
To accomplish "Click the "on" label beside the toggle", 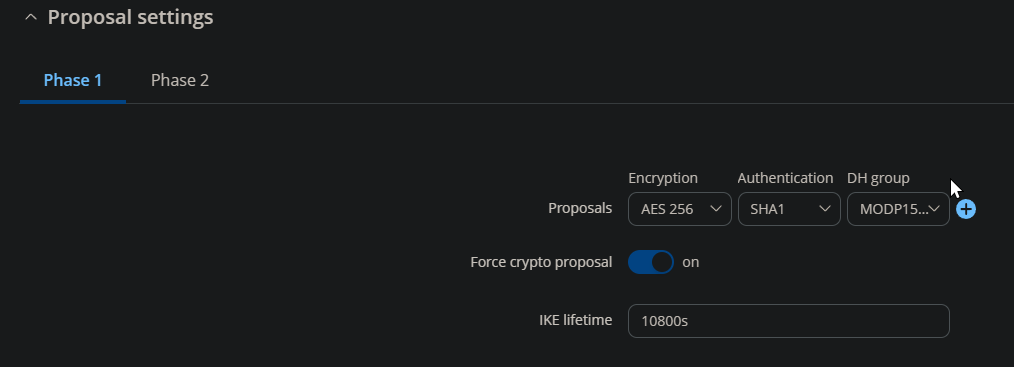I will point(691,262).
